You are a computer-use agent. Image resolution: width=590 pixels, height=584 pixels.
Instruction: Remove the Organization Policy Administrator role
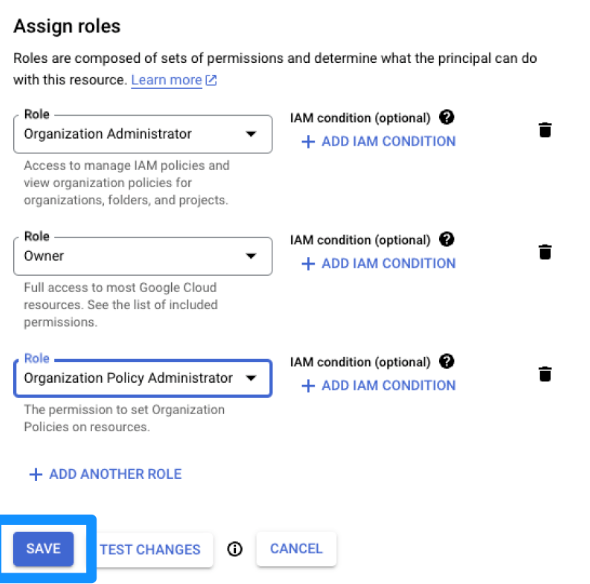pos(545,374)
